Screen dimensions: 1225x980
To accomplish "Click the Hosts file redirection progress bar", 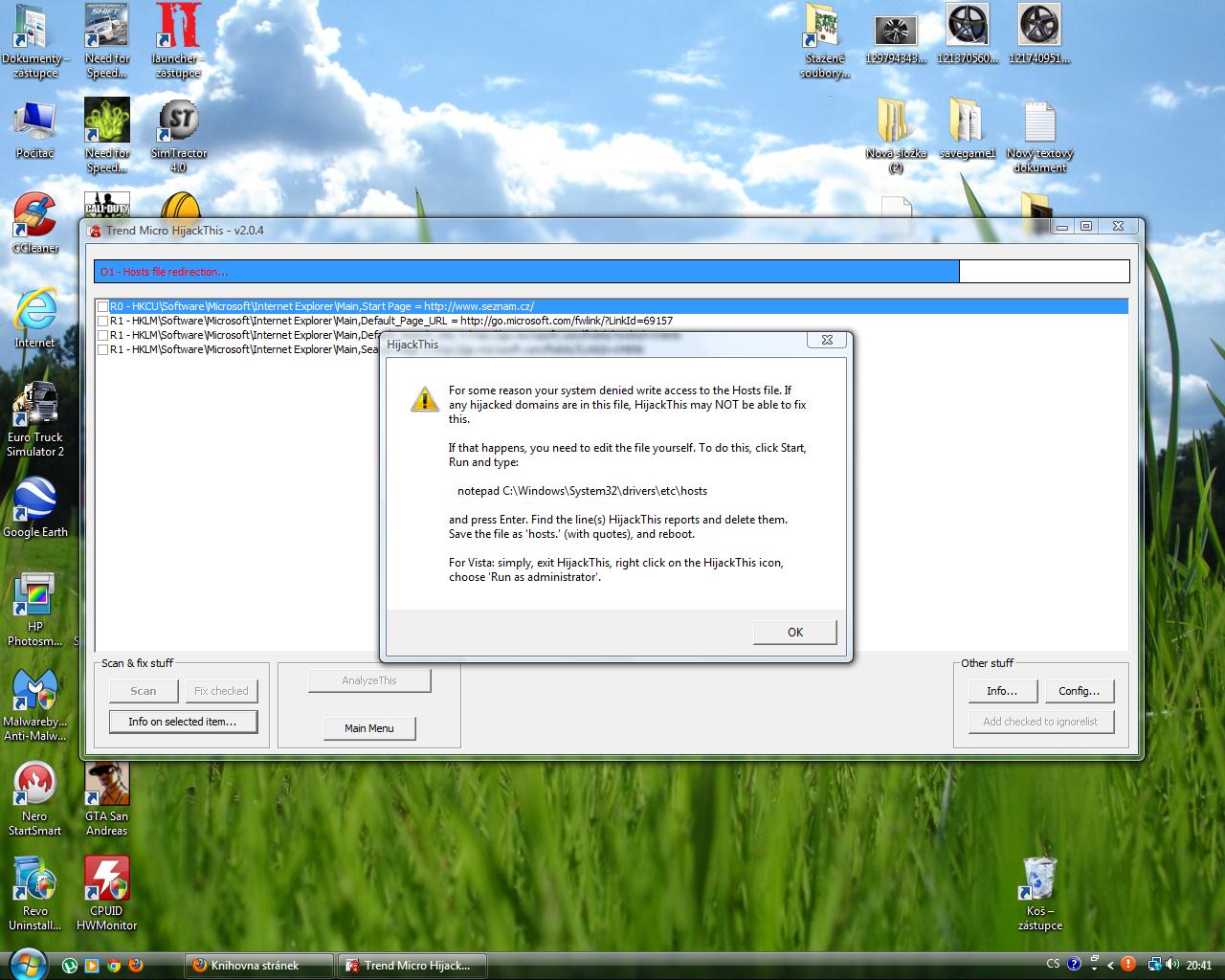I will (612, 272).
